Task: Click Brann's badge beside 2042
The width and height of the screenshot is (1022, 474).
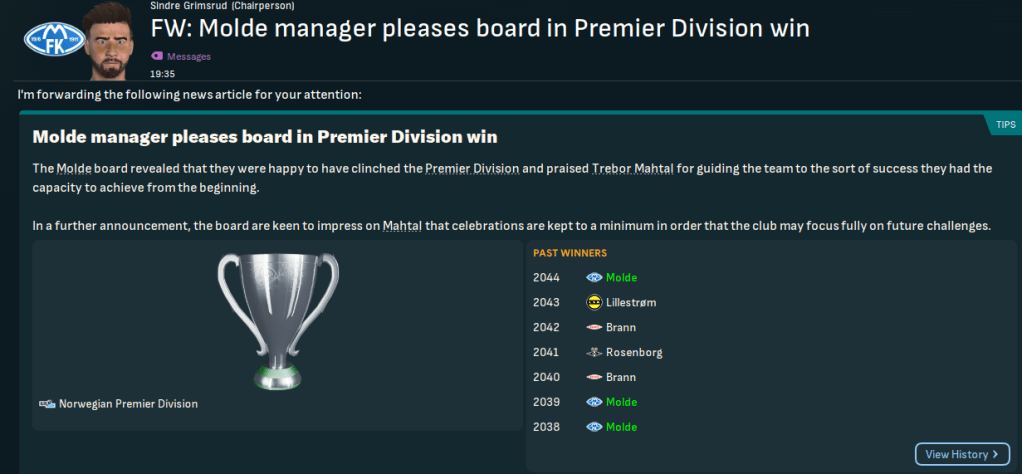Action: (x=594, y=327)
